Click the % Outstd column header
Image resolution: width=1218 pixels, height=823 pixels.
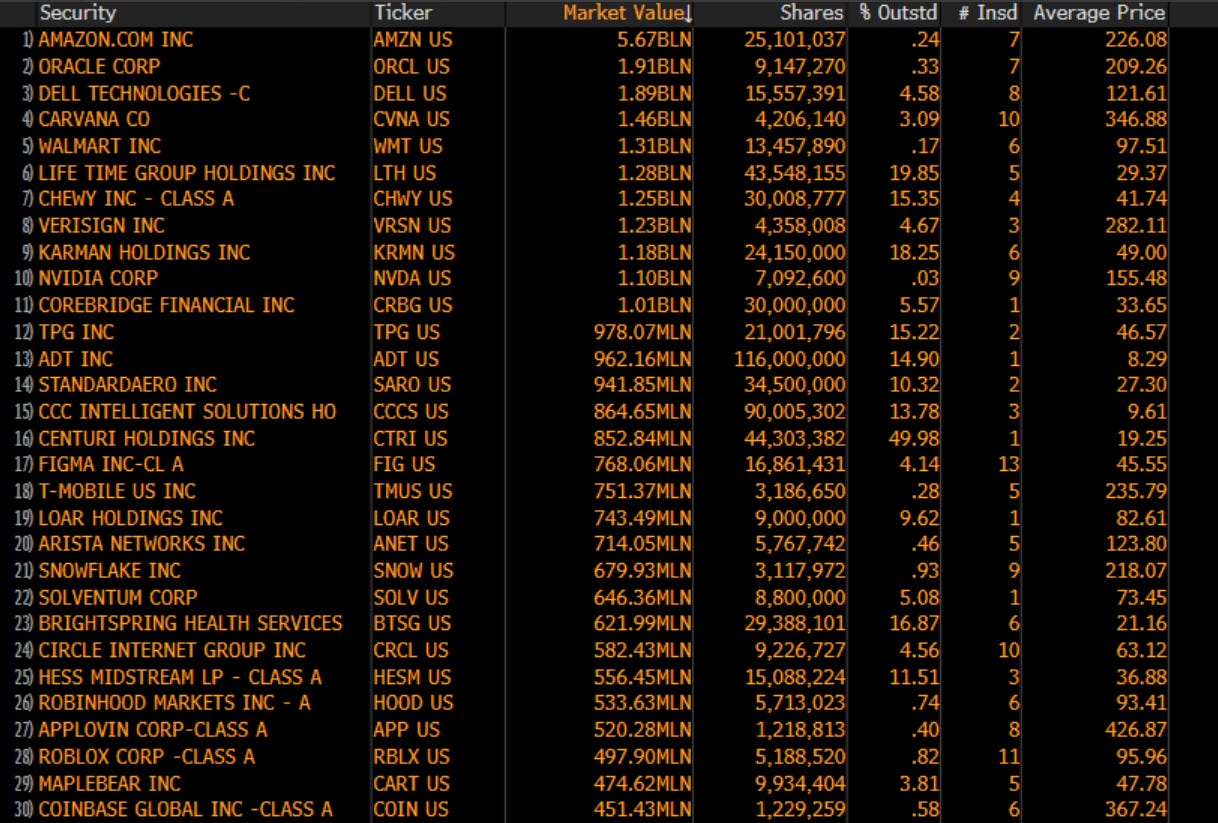point(899,13)
